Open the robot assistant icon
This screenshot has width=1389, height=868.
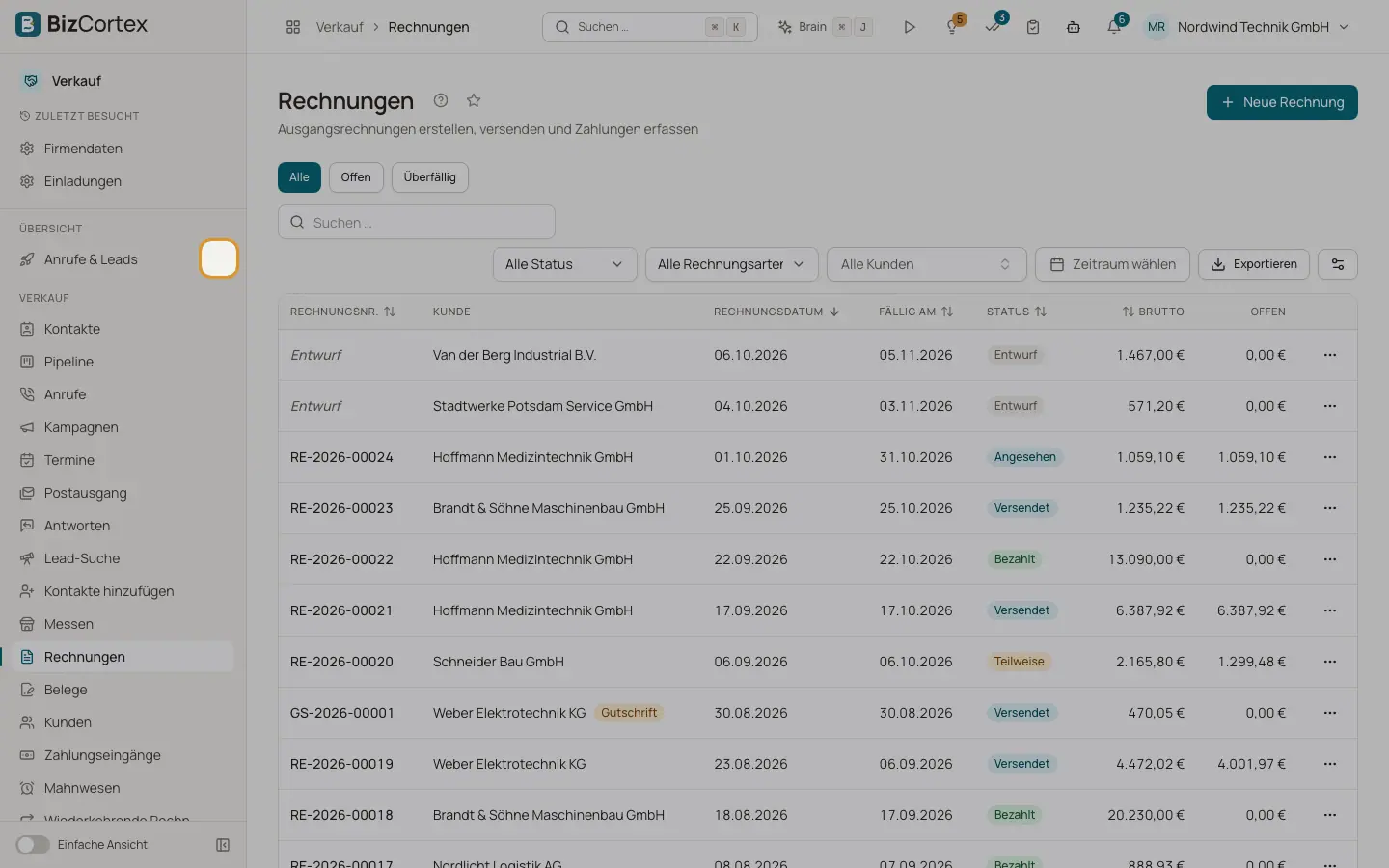[1074, 27]
